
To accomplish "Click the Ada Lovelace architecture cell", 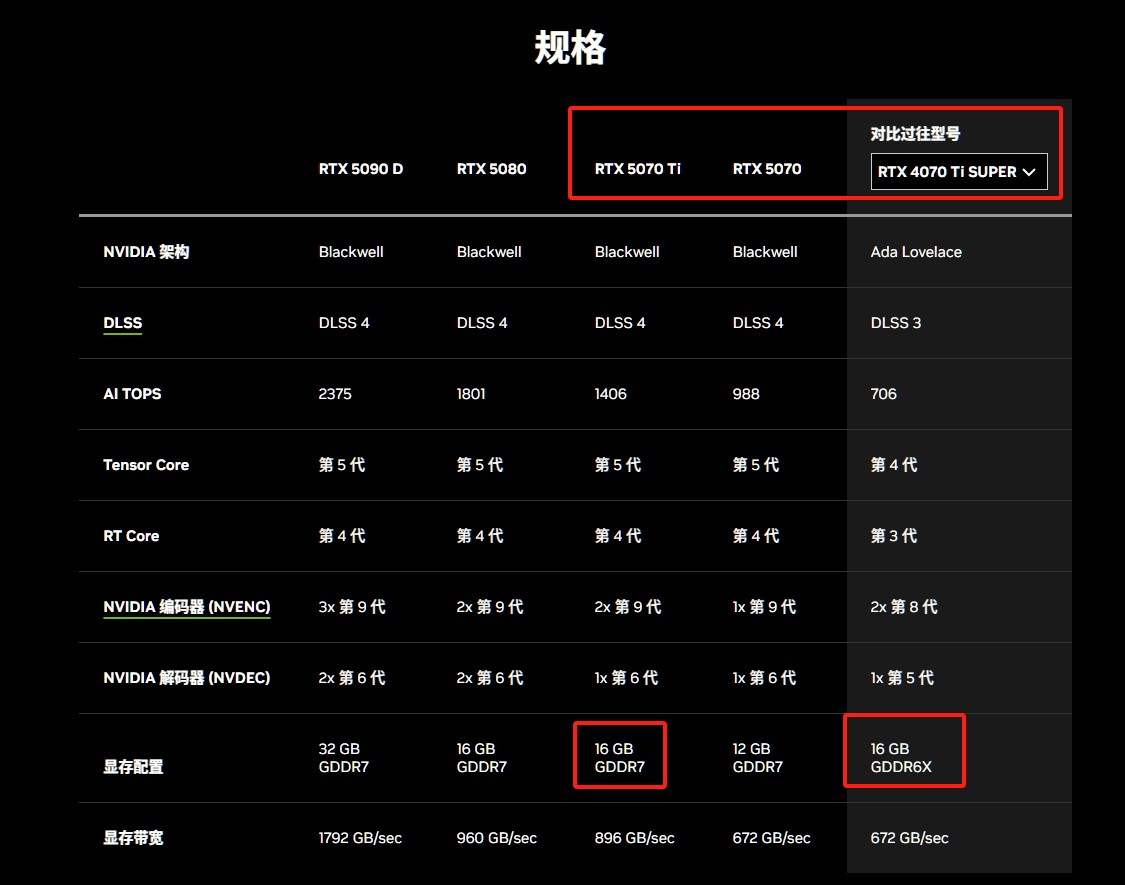I will tap(916, 252).
